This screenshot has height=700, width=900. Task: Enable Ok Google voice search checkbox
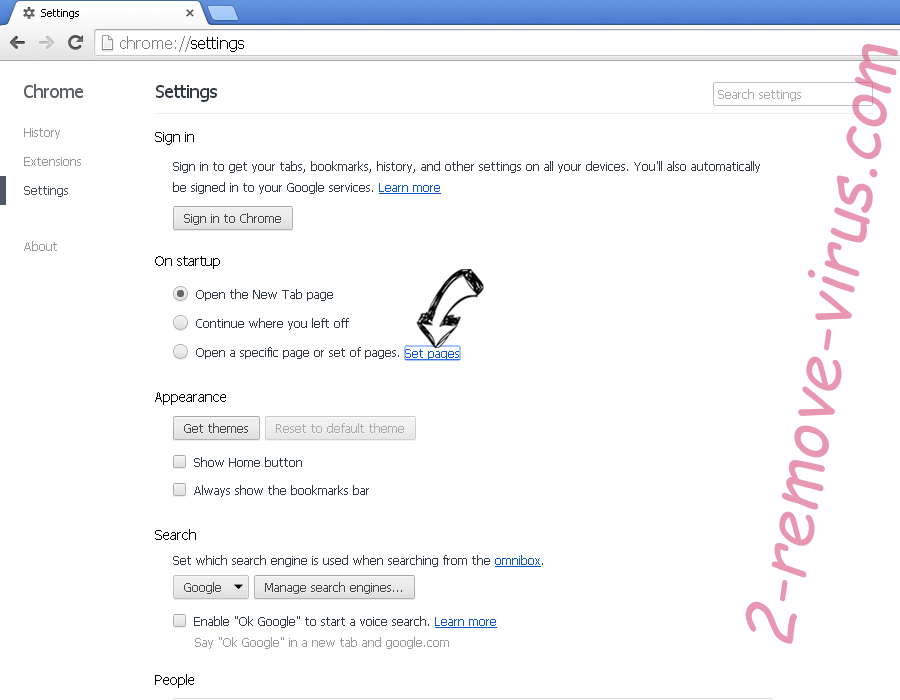(180, 620)
